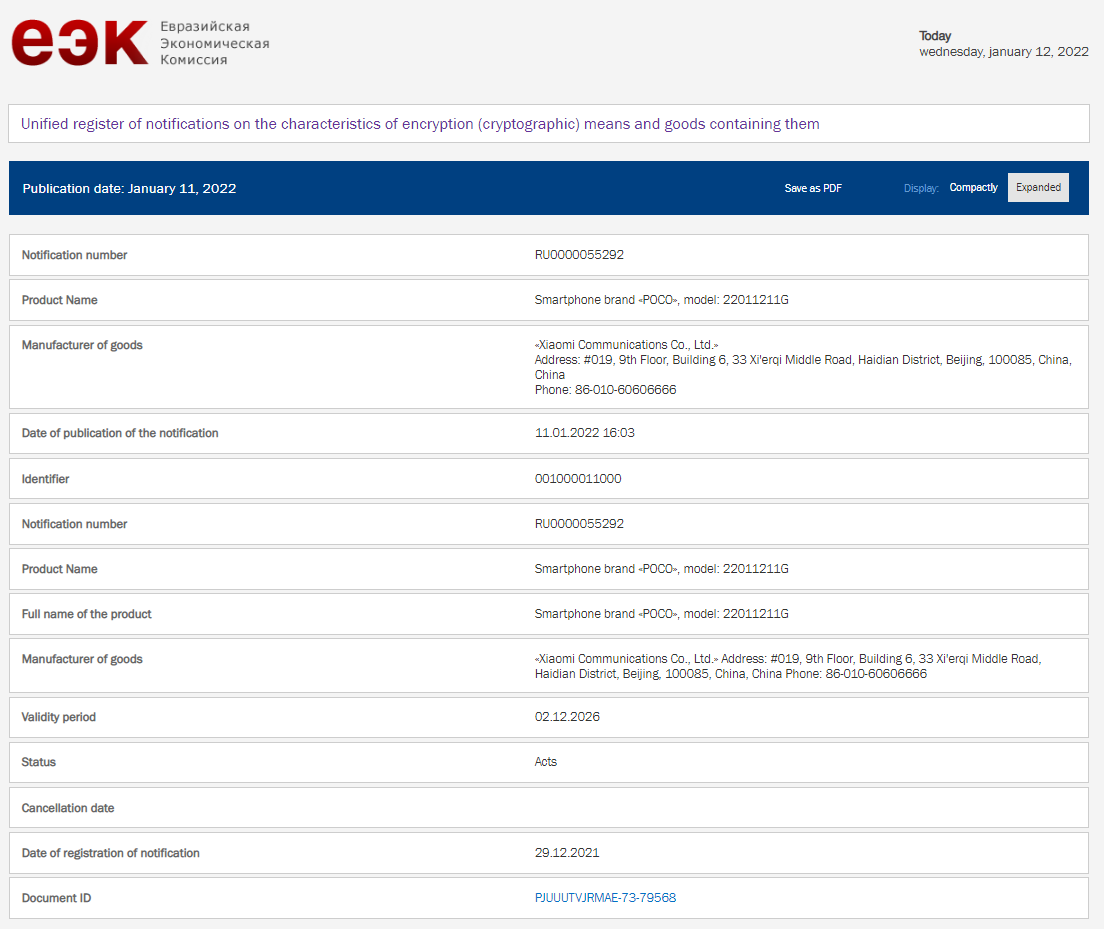This screenshot has width=1104, height=929.
Task: Click the registration date 29.12.2021
Action: tap(567, 852)
